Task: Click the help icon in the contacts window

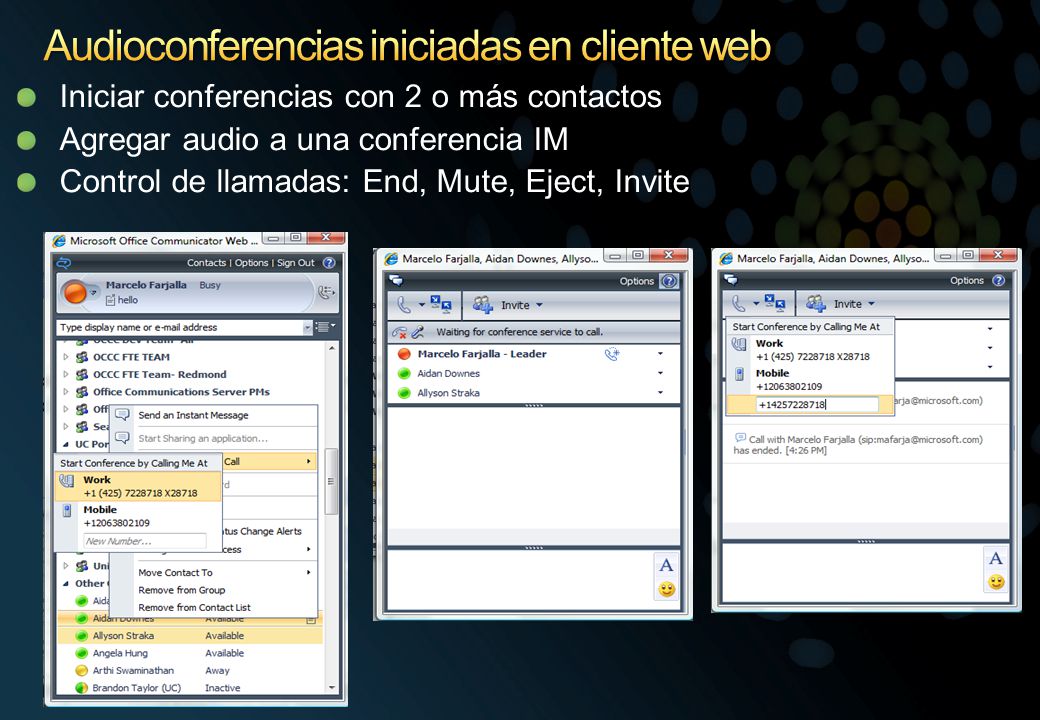Action: point(329,263)
